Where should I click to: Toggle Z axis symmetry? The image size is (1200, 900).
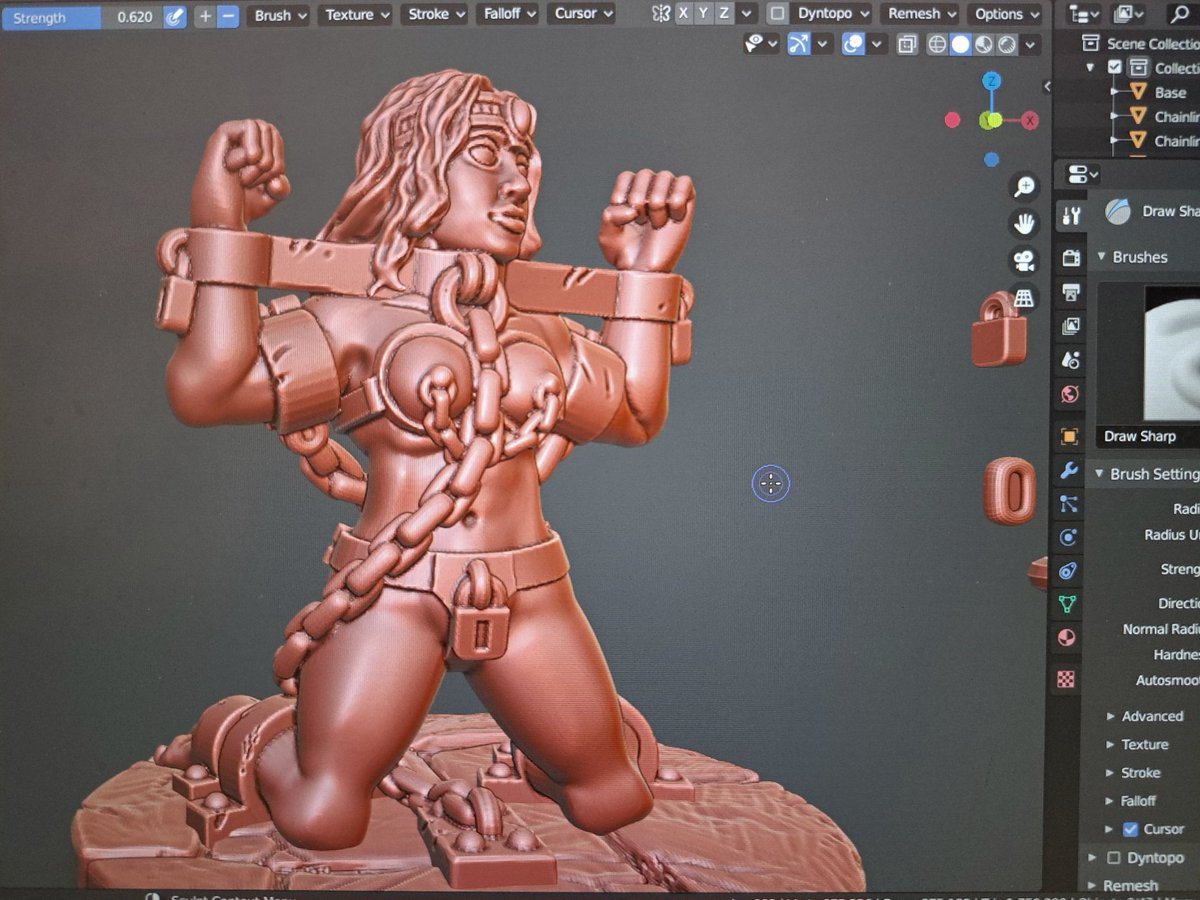click(x=723, y=14)
